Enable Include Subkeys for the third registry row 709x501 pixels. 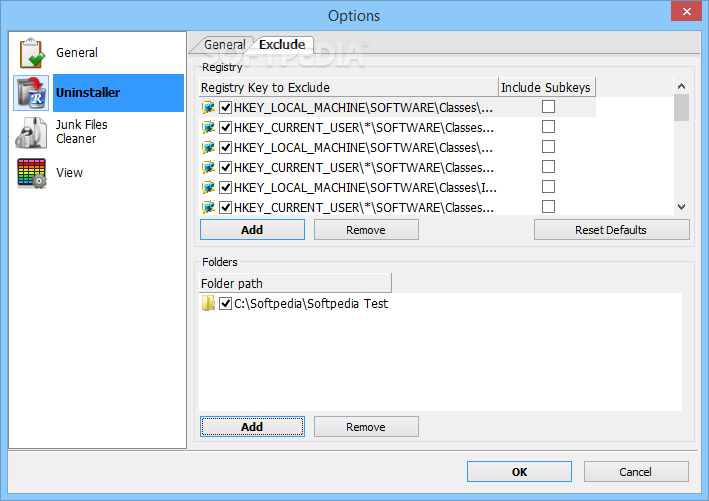pos(548,147)
